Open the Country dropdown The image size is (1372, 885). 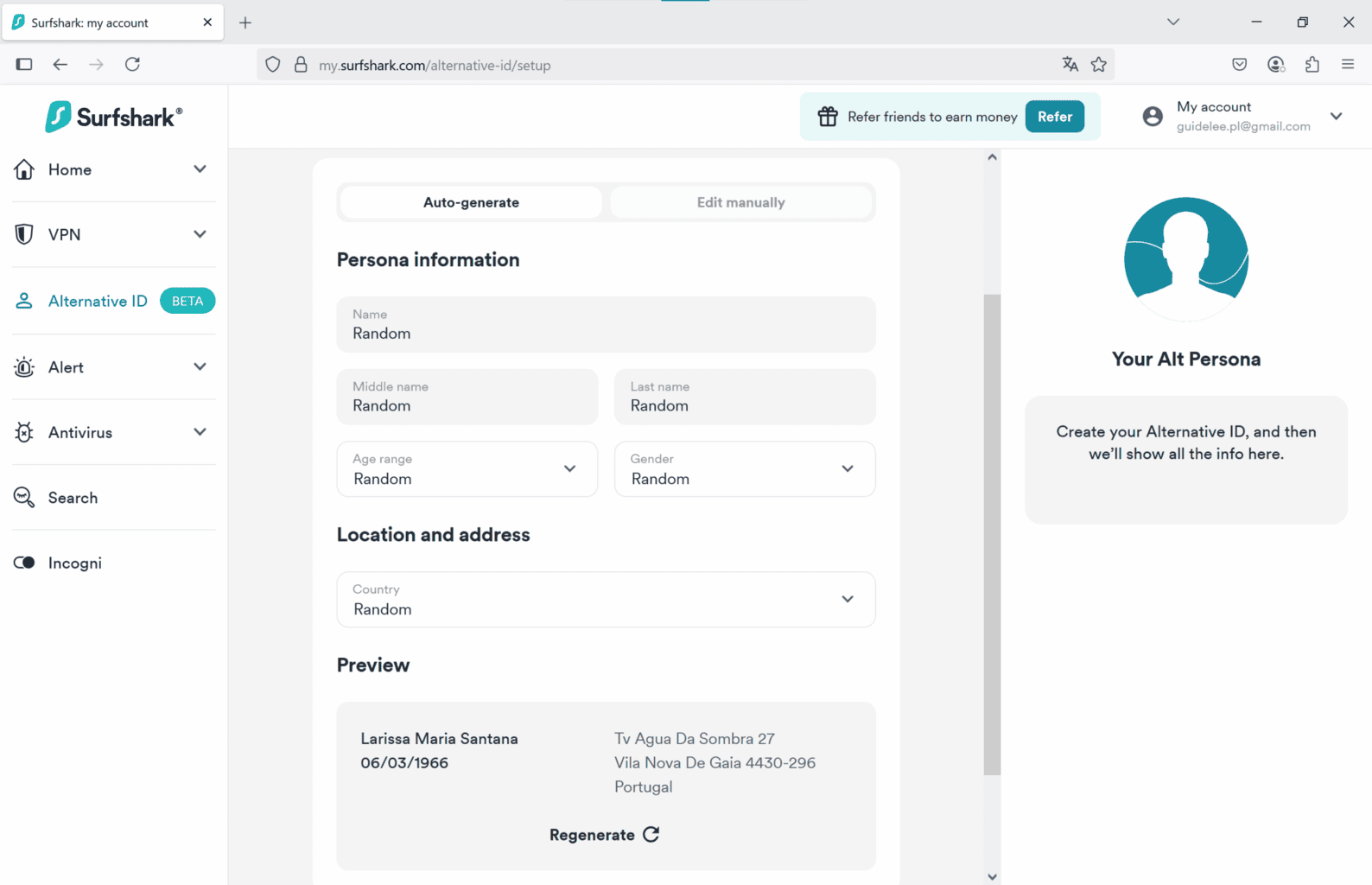click(606, 600)
